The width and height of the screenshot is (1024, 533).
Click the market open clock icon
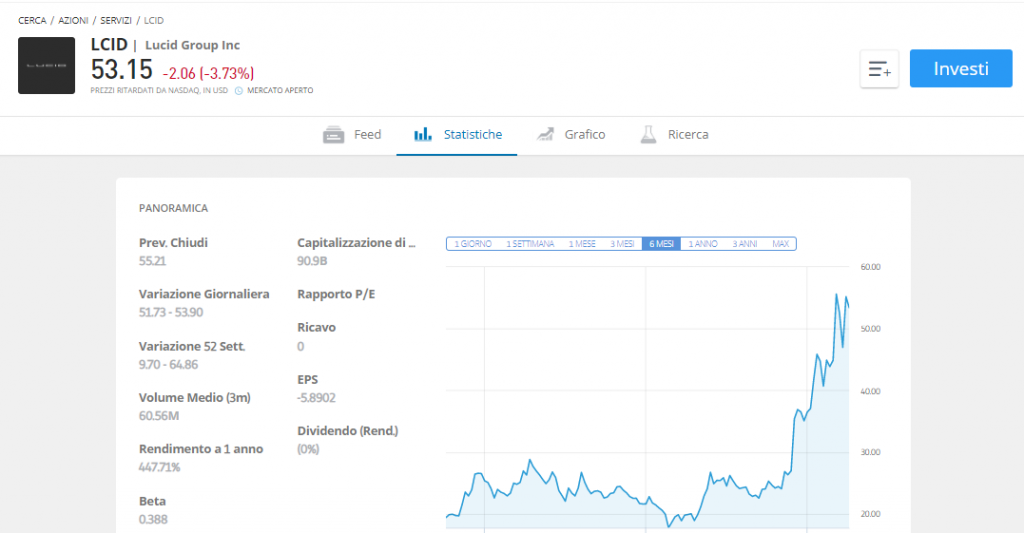(238, 91)
